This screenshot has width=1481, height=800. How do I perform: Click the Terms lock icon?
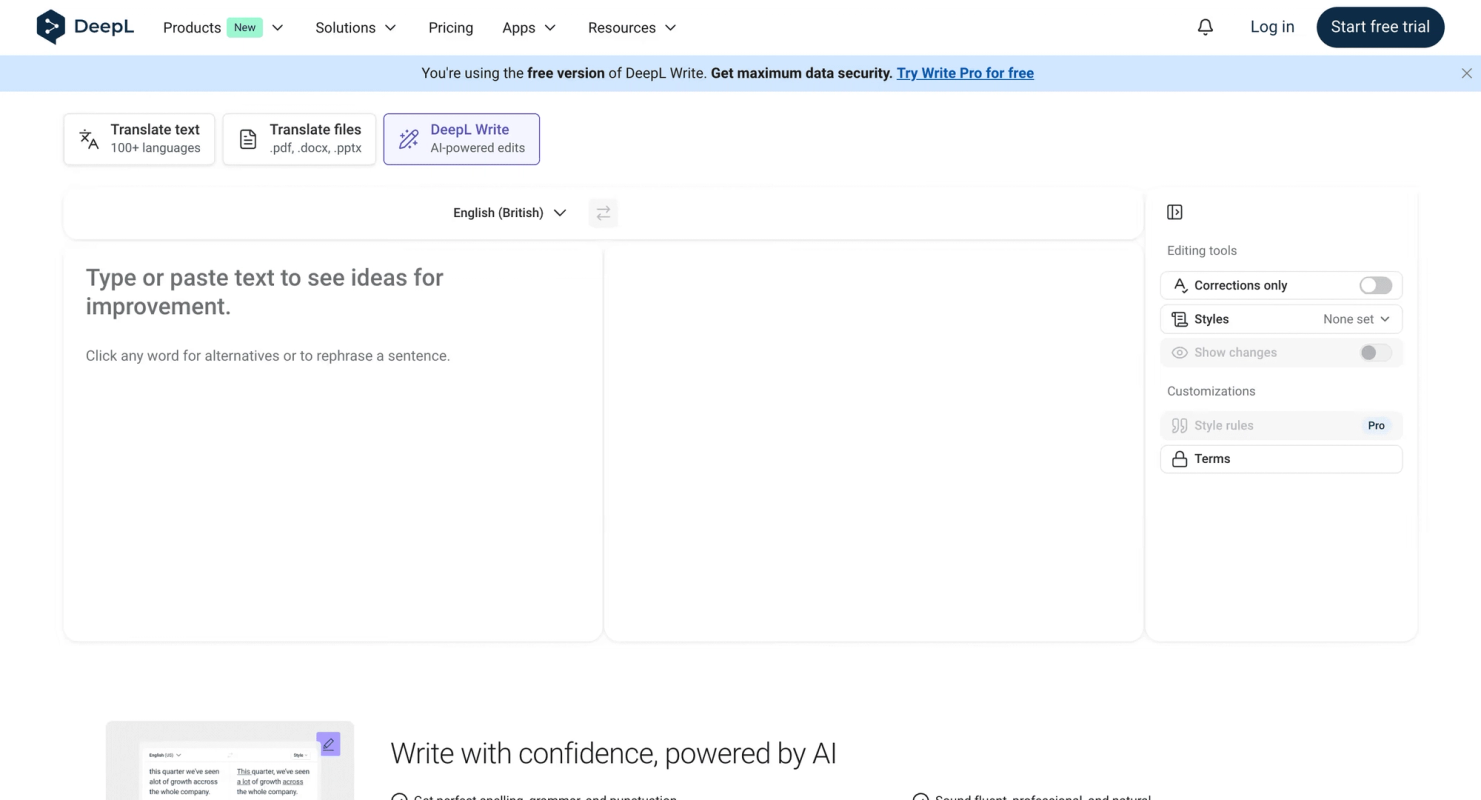click(x=1180, y=459)
